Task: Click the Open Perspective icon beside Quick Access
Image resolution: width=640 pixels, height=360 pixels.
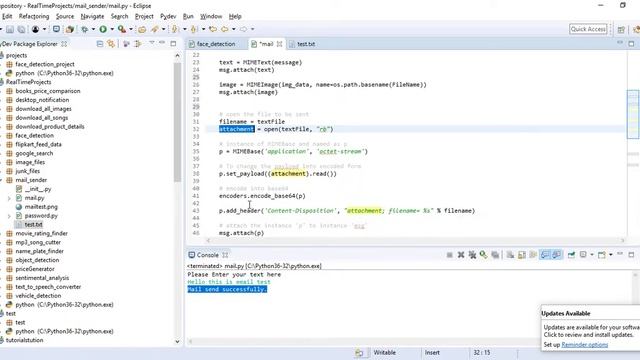Action: tap(621, 29)
